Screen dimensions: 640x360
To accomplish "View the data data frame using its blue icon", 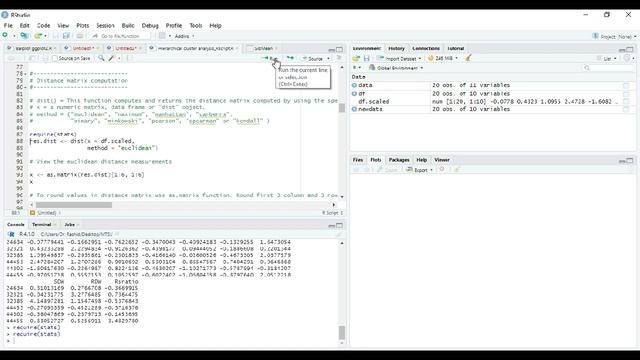I will click(x=354, y=85).
